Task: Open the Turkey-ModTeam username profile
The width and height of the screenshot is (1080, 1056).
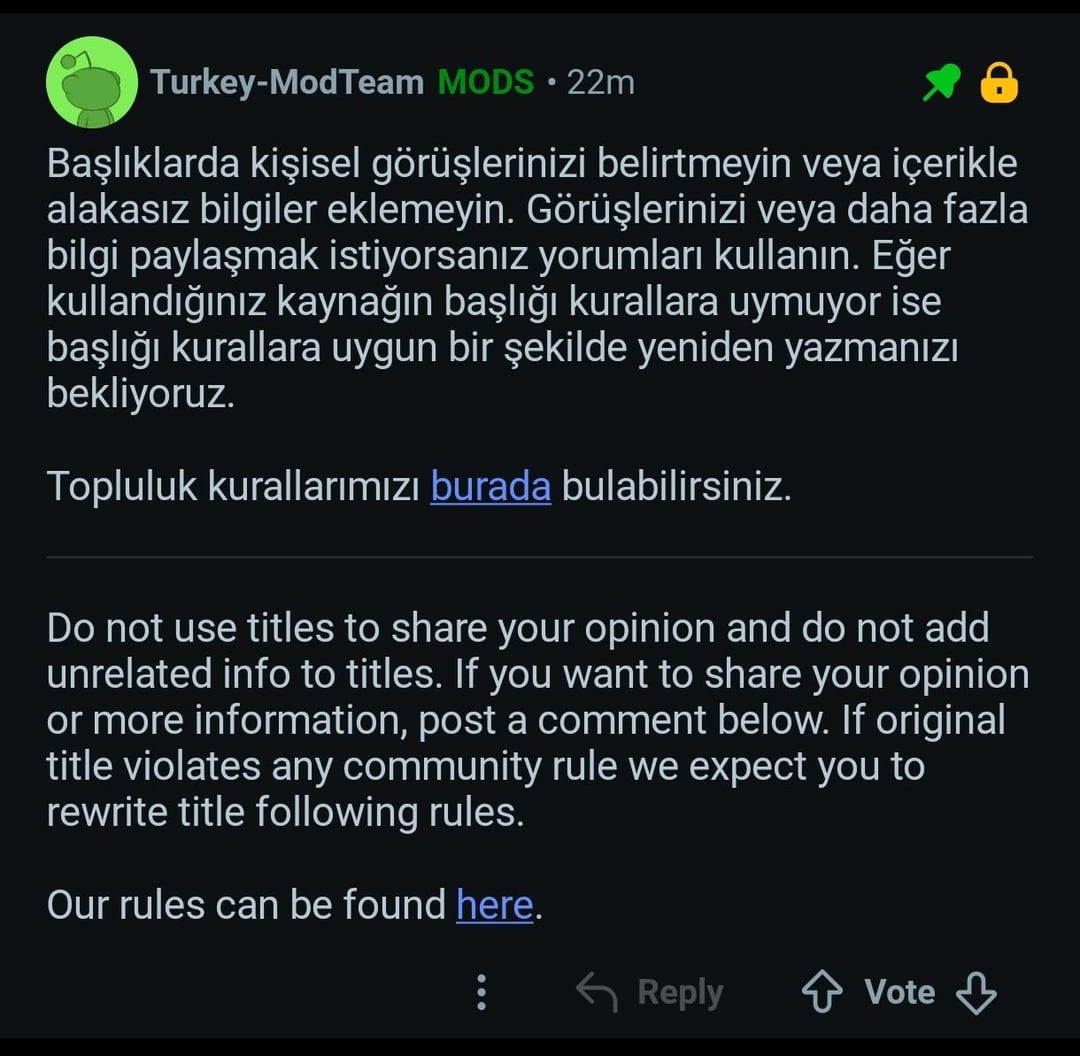Action: point(287,82)
